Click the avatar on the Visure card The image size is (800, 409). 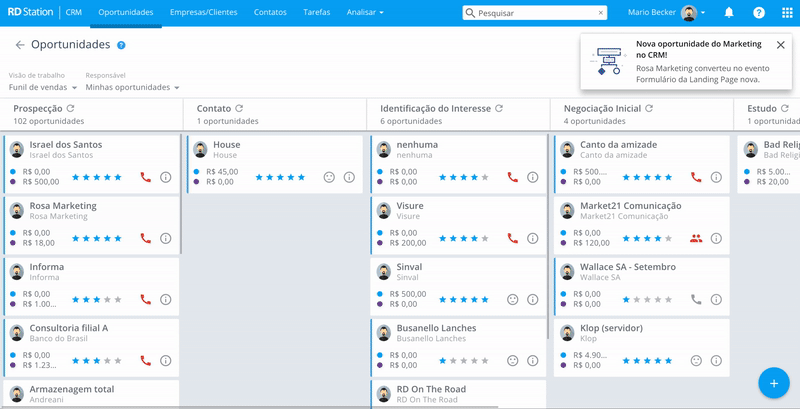pos(384,211)
